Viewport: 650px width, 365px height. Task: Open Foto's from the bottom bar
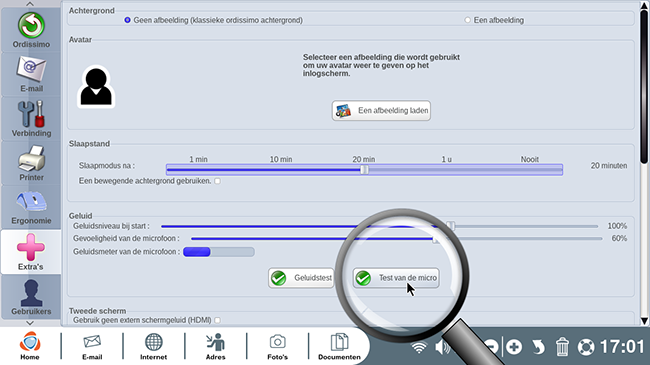pos(277,346)
